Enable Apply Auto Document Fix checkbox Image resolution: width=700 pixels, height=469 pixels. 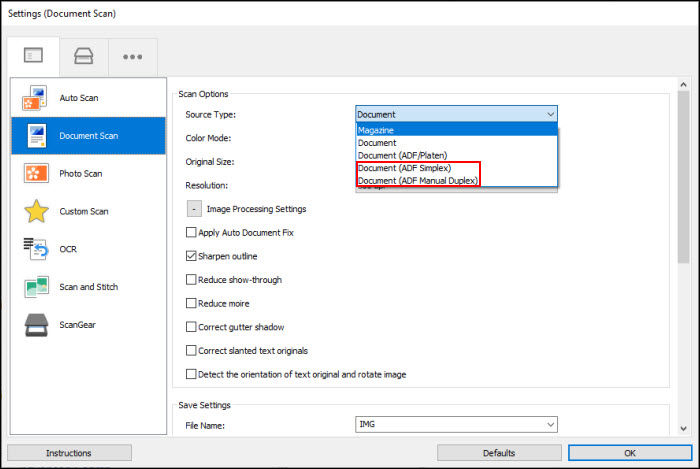pyautogui.click(x=191, y=233)
